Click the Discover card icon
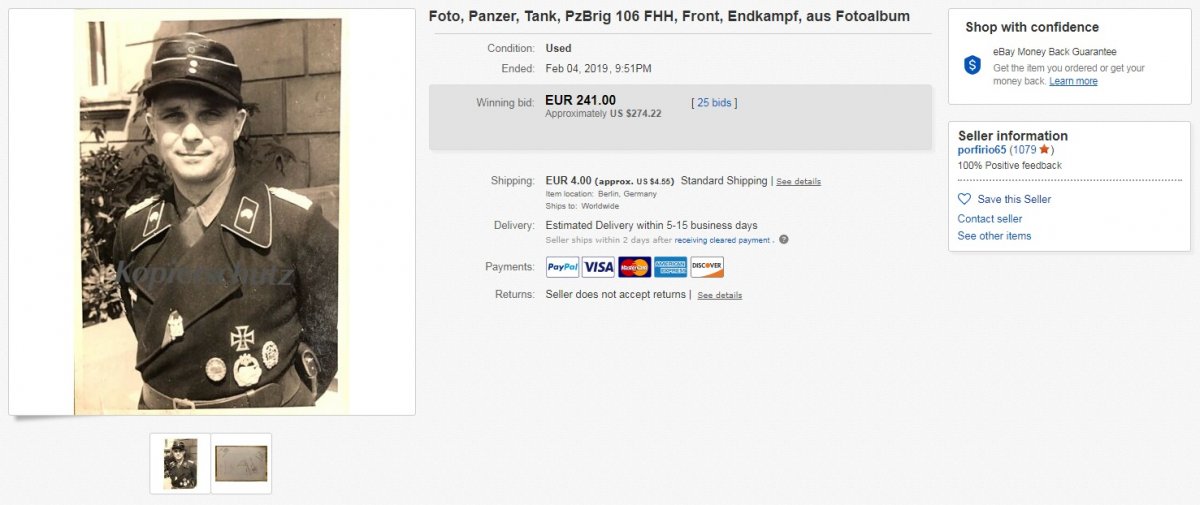 706,267
